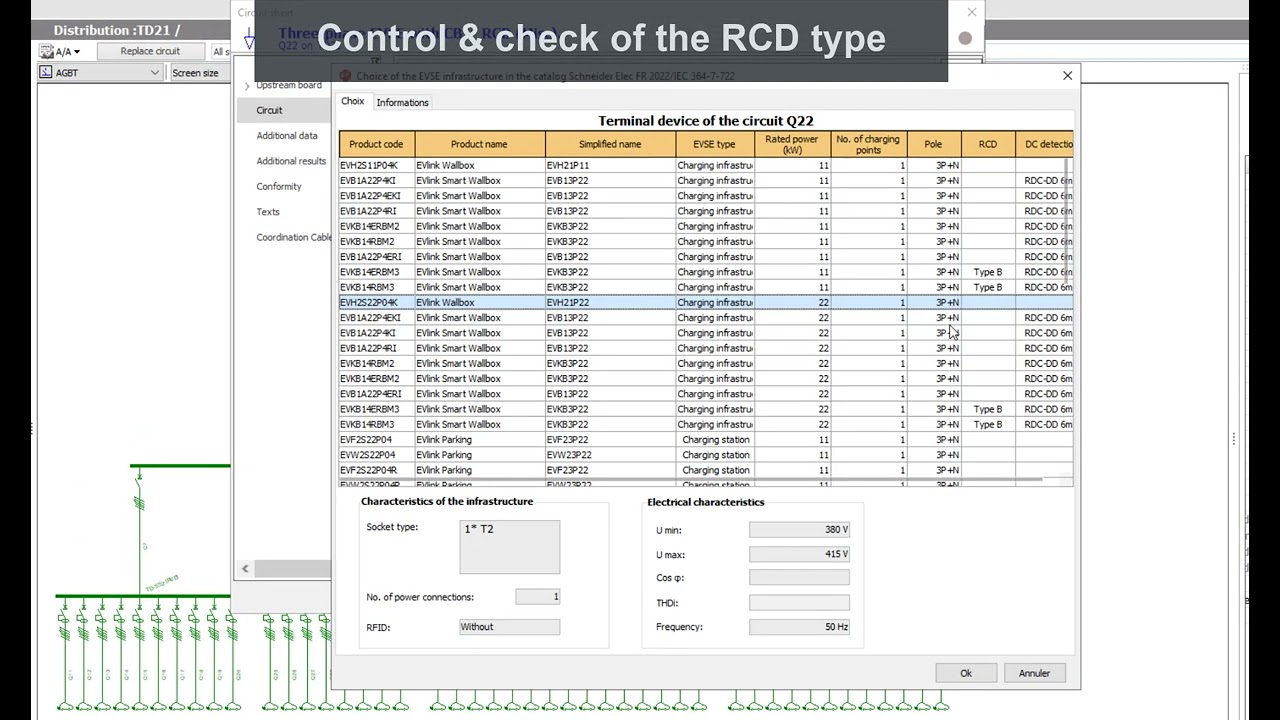
Task: Click the Product name column header
Action: [479, 144]
